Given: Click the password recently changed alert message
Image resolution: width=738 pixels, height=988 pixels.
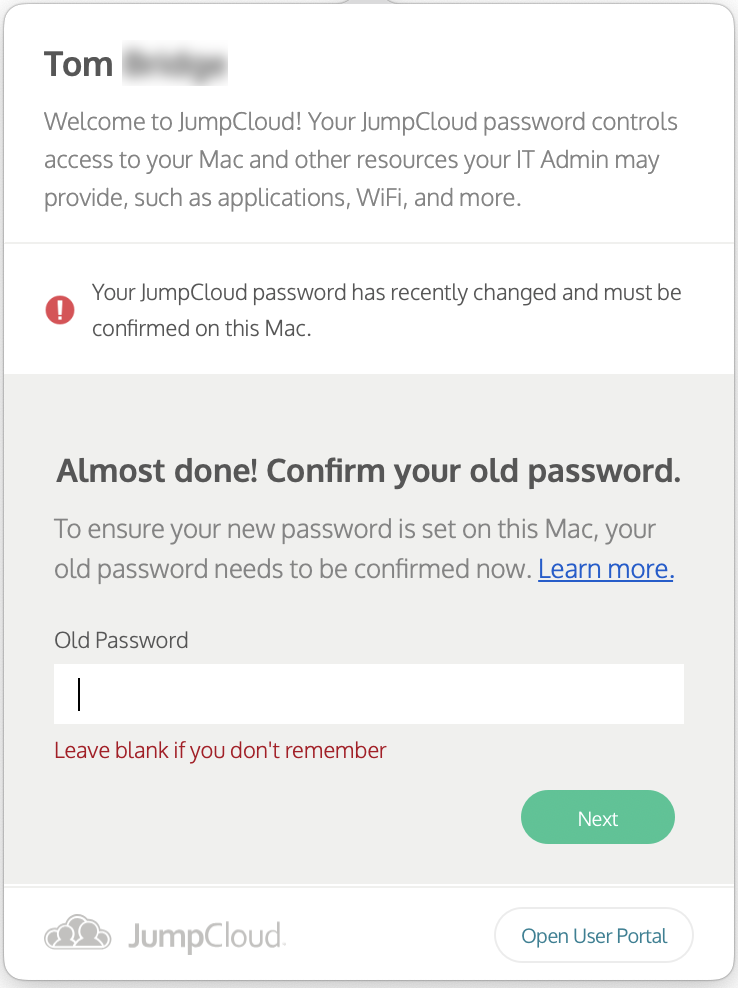Looking at the screenshot, I should point(386,310).
